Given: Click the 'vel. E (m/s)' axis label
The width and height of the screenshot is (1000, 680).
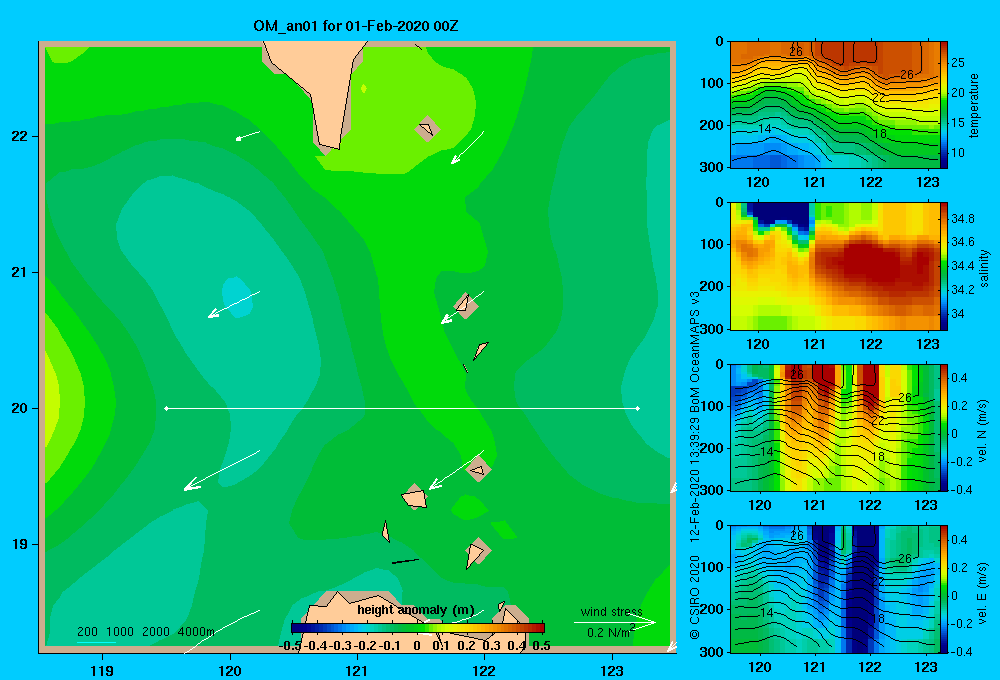Looking at the screenshot, I should [983, 592].
